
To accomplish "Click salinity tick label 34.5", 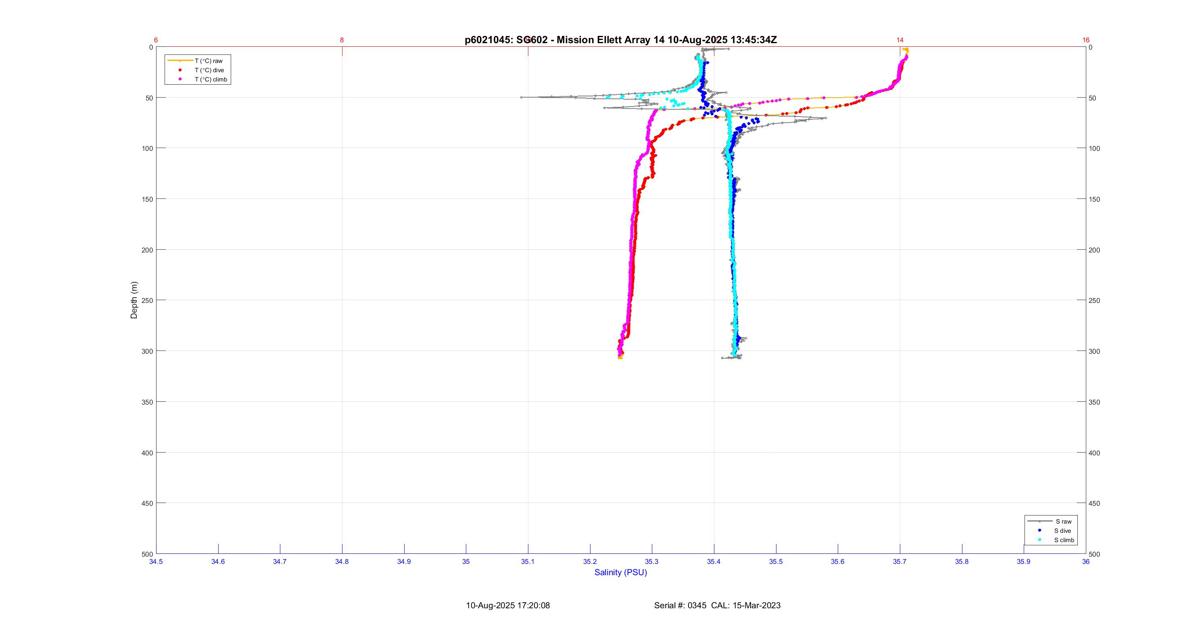I will pos(156,562).
